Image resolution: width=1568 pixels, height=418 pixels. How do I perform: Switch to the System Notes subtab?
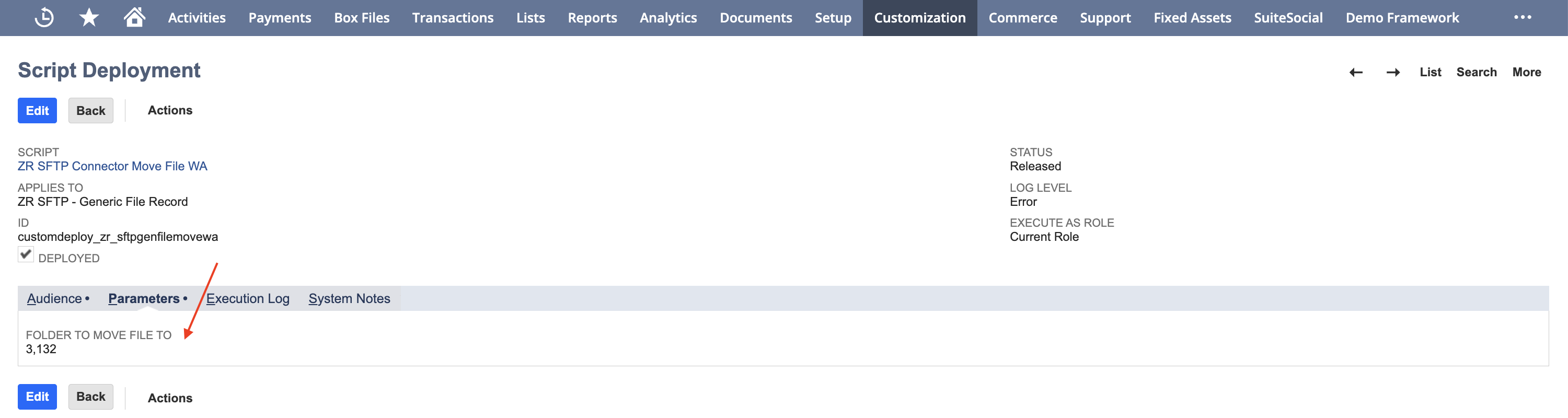(349, 299)
